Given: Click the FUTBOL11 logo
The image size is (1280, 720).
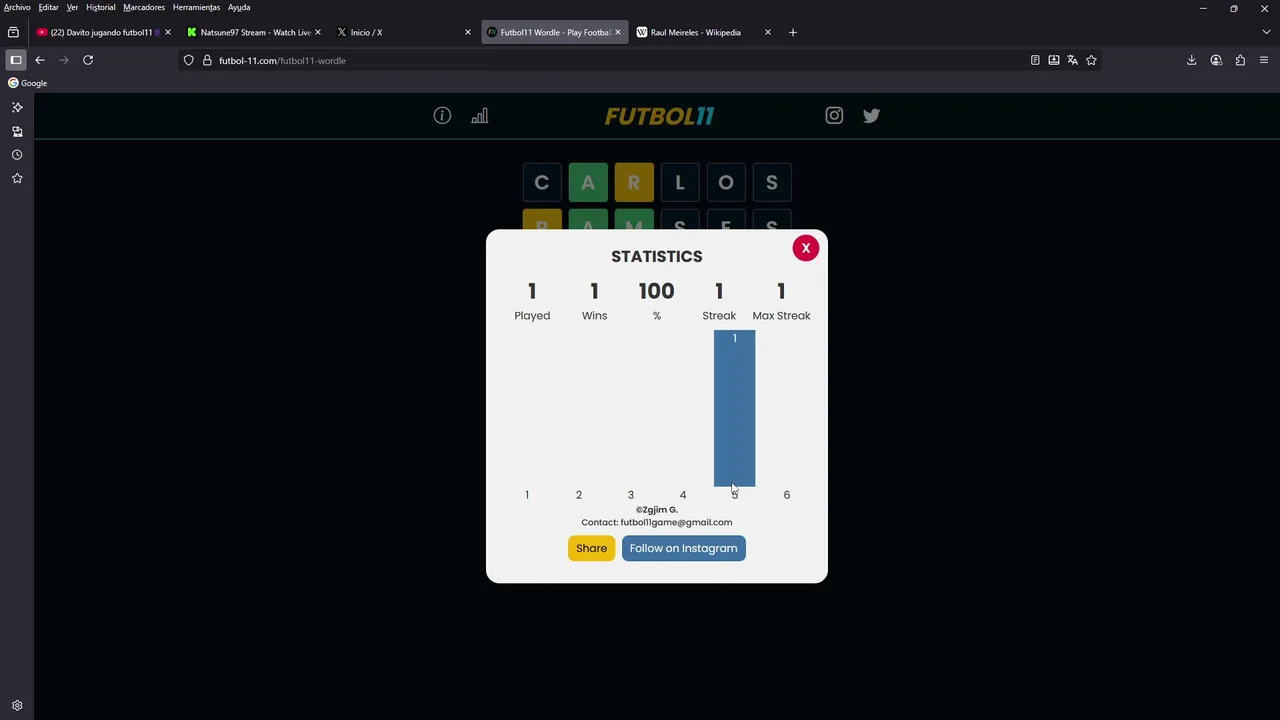Looking at the screenshot, I should coord(659,116).
